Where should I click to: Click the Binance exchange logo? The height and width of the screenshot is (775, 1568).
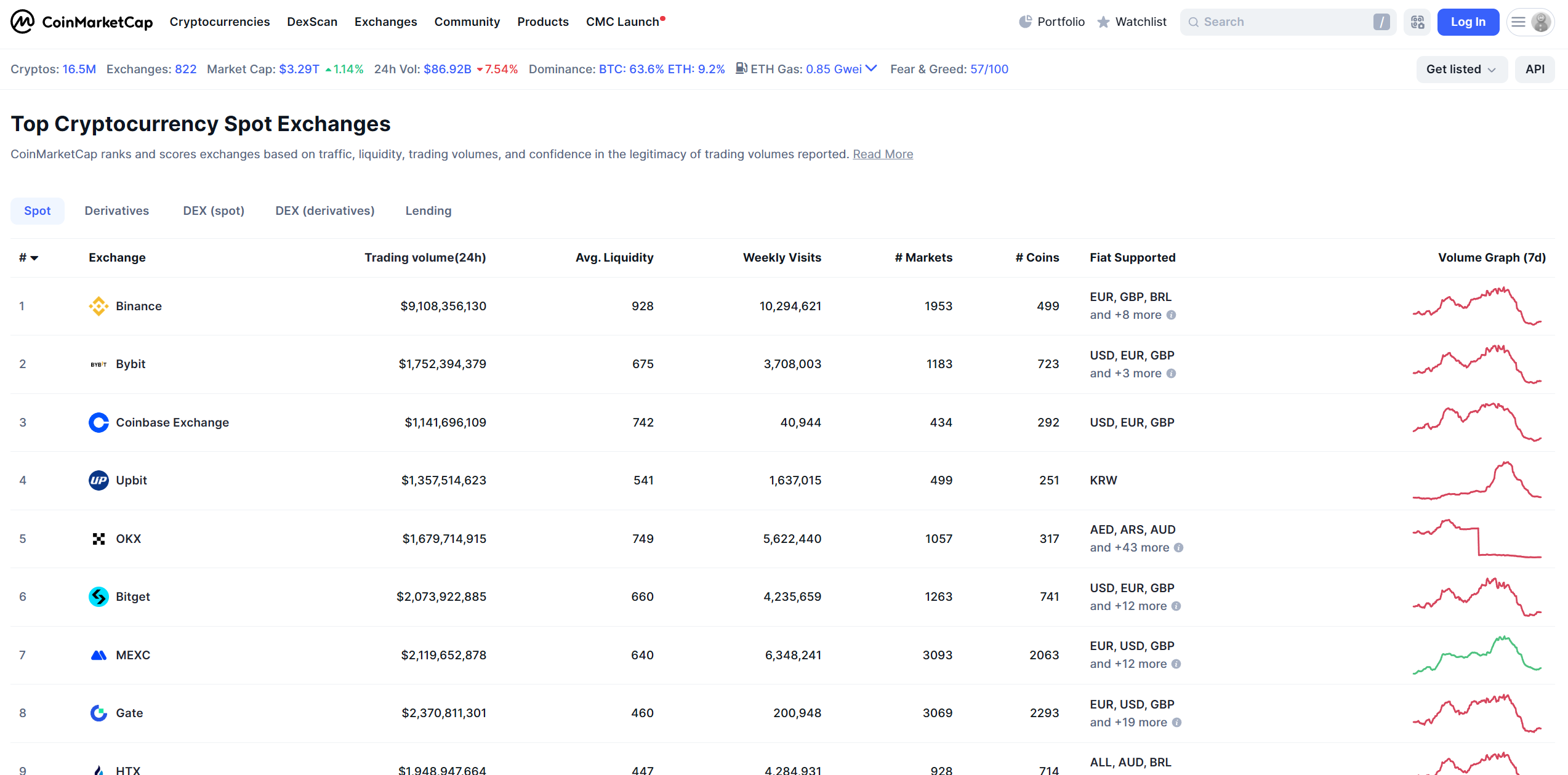point(99,306)
